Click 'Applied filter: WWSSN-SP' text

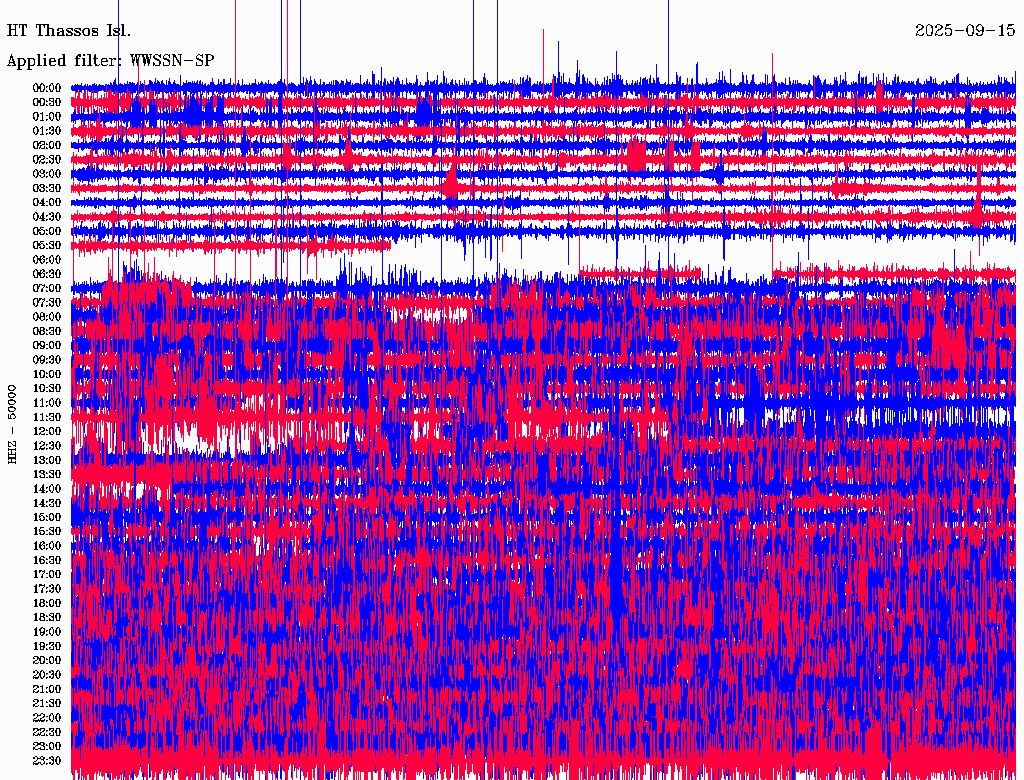tap(110, 61)
